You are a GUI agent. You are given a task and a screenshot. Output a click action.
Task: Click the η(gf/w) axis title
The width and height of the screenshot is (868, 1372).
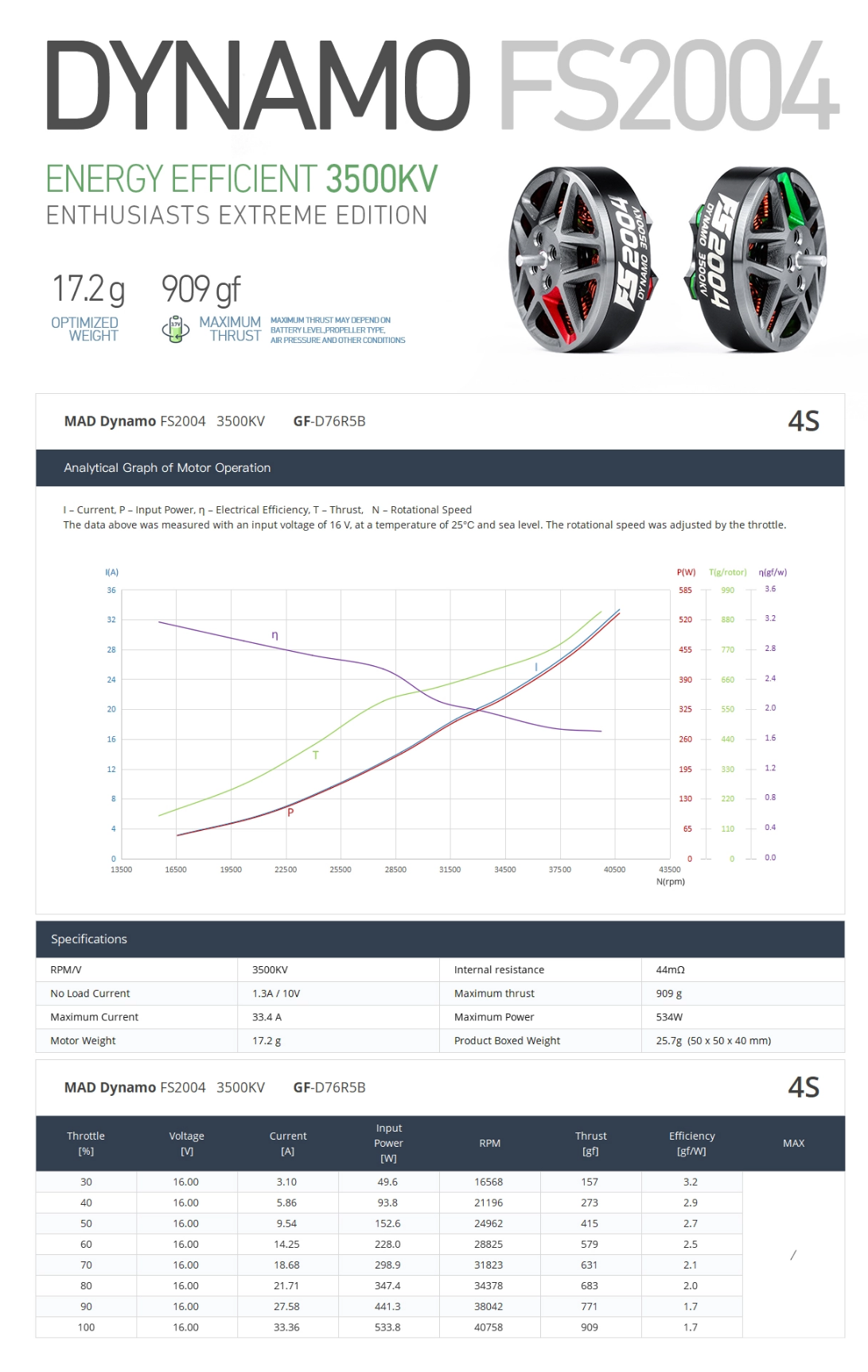point(773,572)
